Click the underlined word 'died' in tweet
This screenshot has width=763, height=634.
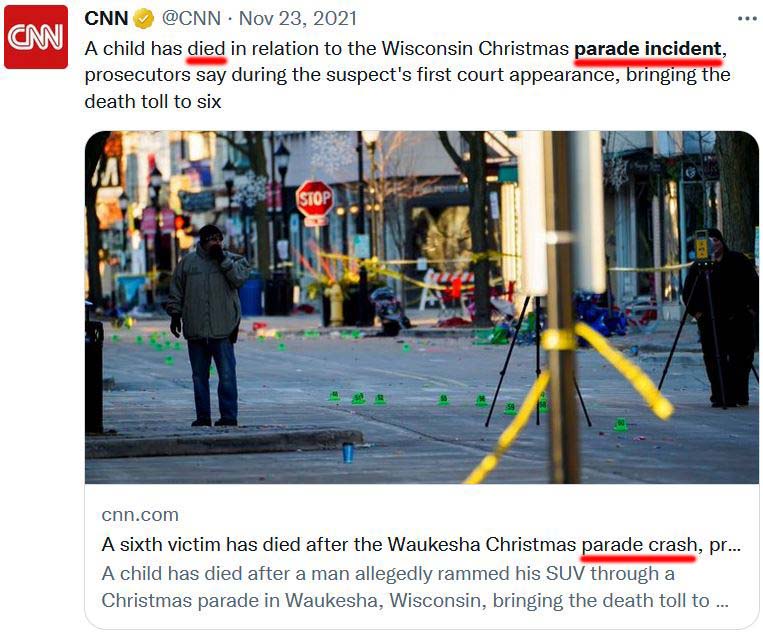coord(206,49)
